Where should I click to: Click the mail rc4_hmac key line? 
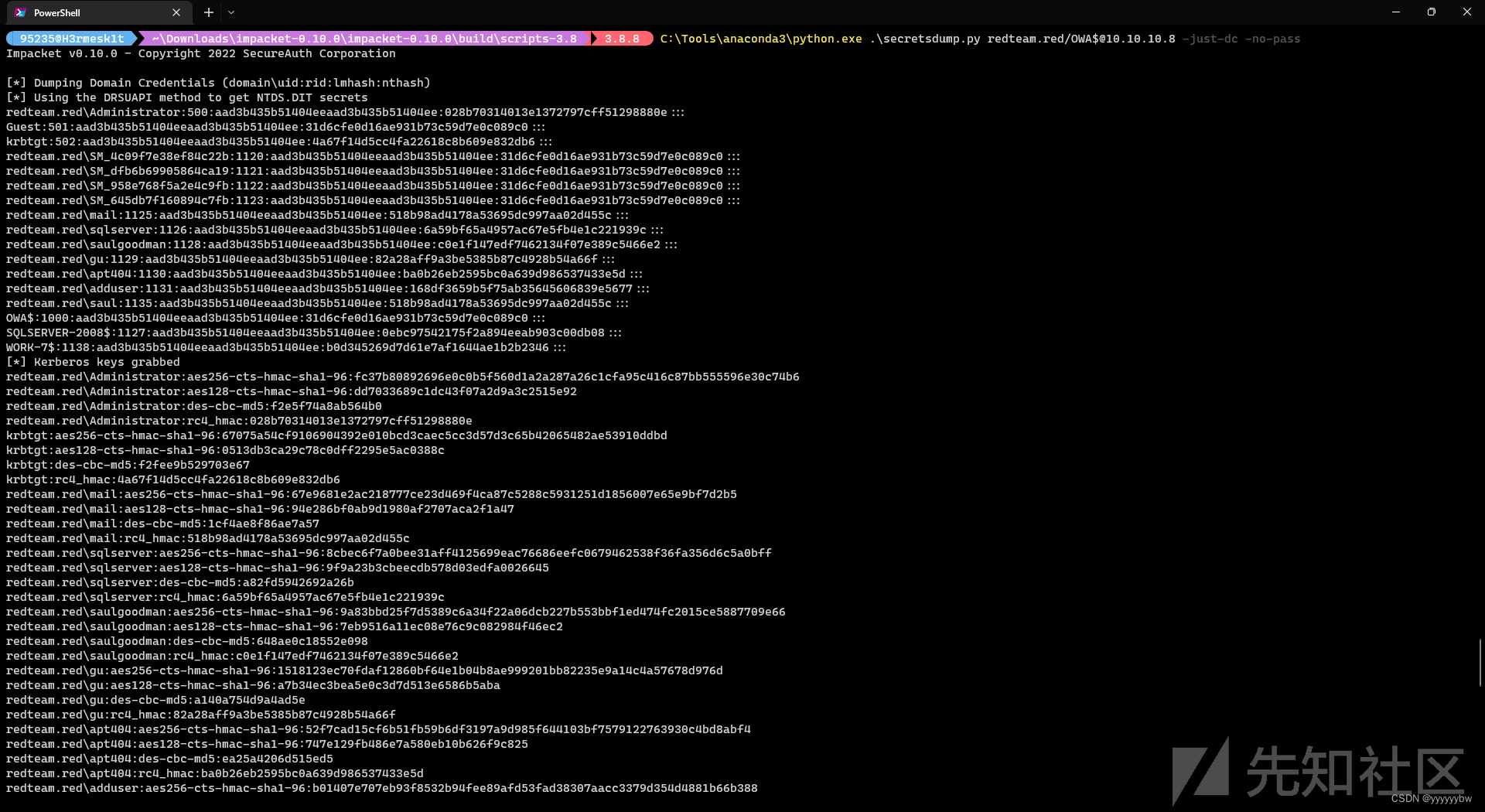[208, 538]
